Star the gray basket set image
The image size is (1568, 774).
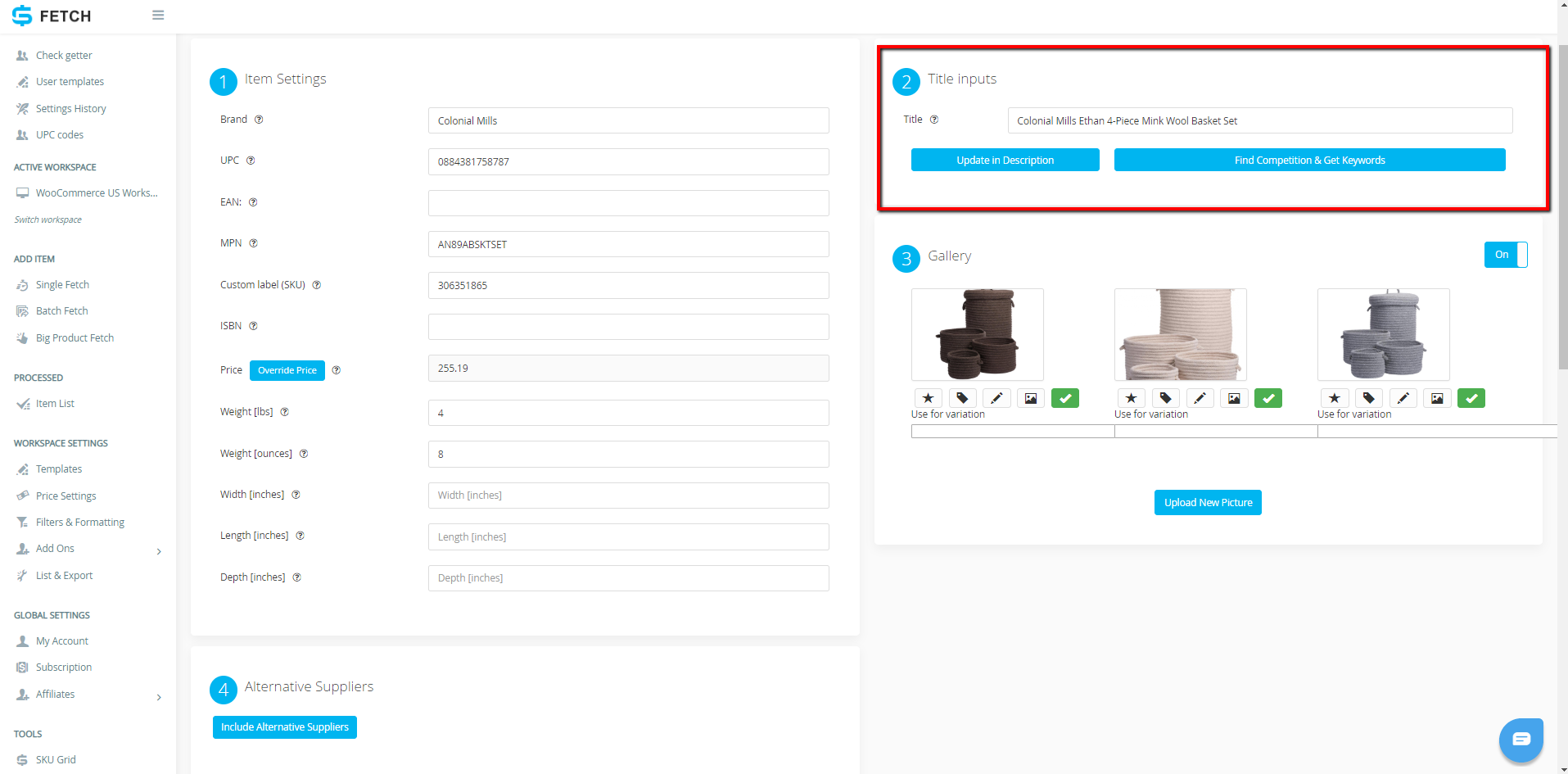tap(1334, 398)
